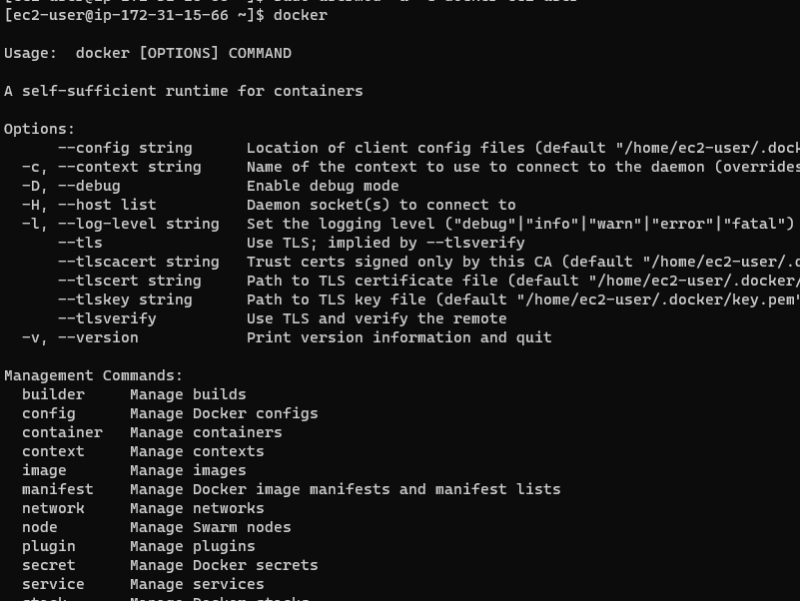Click the '--tlsverify' option text
800x601 pixels.
107,319
